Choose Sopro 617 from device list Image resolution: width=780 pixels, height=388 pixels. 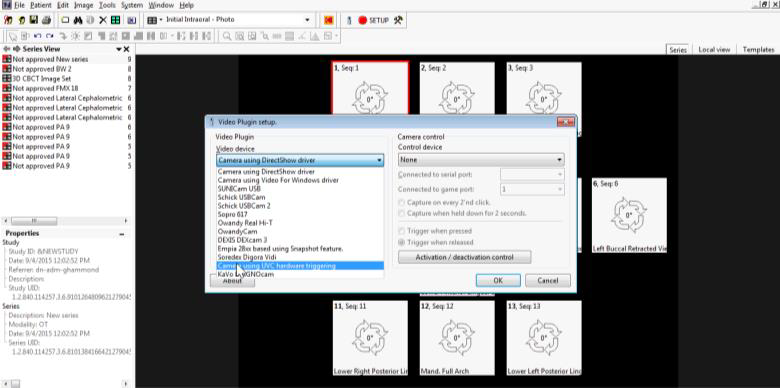click(x=300, y=214)
